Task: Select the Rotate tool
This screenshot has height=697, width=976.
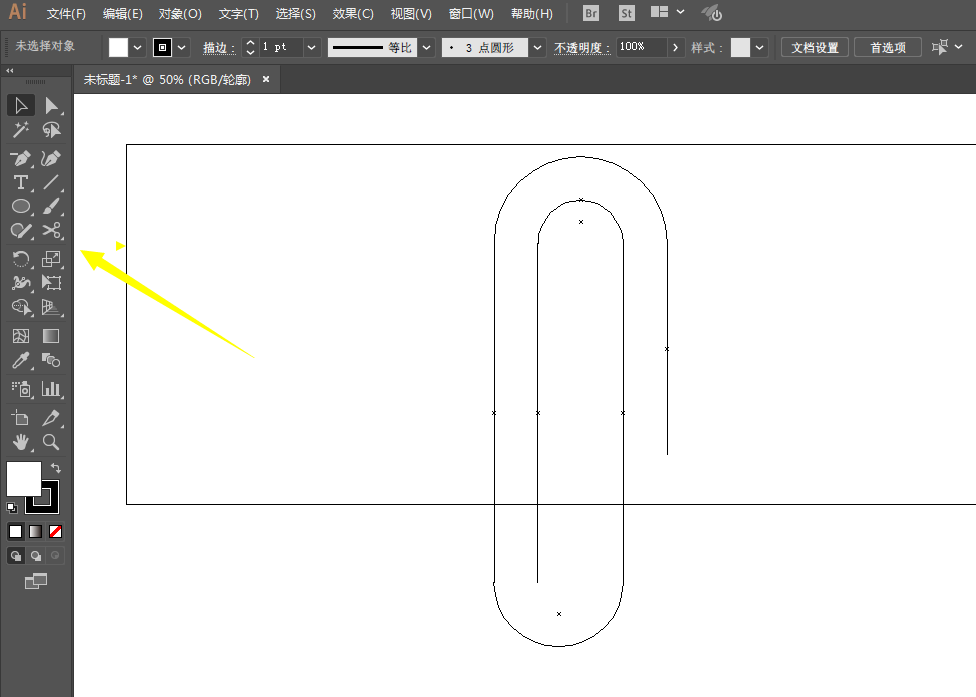Action: point(21,258)
